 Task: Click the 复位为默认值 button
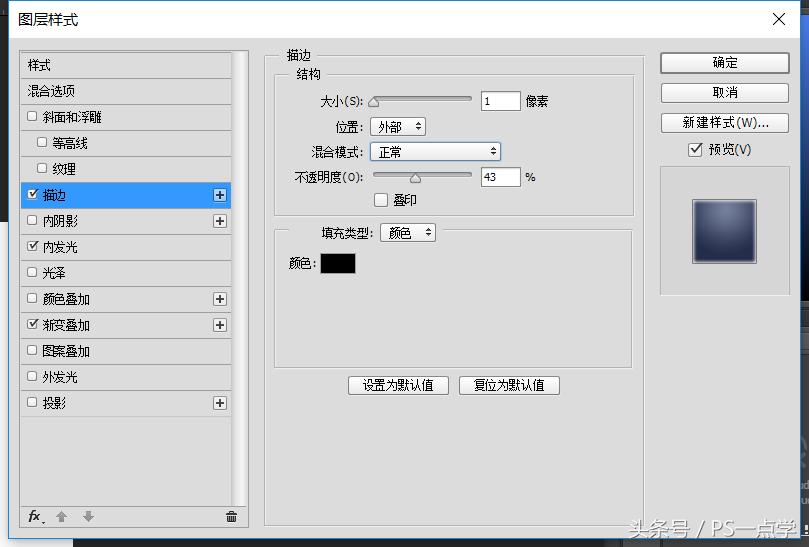[509, 385]
